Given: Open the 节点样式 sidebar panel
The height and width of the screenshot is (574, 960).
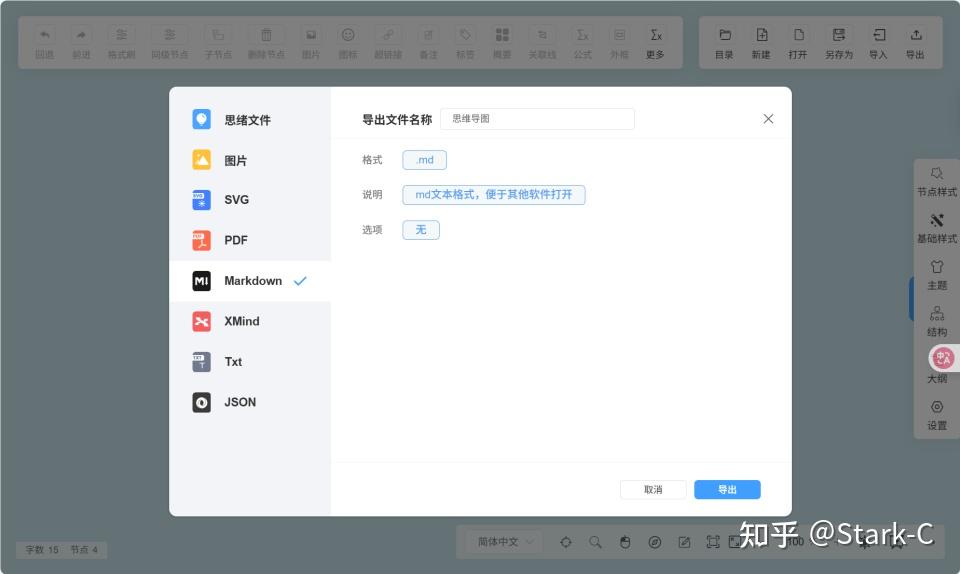Looking at the screenshot, I should click(x=937, y=181).
